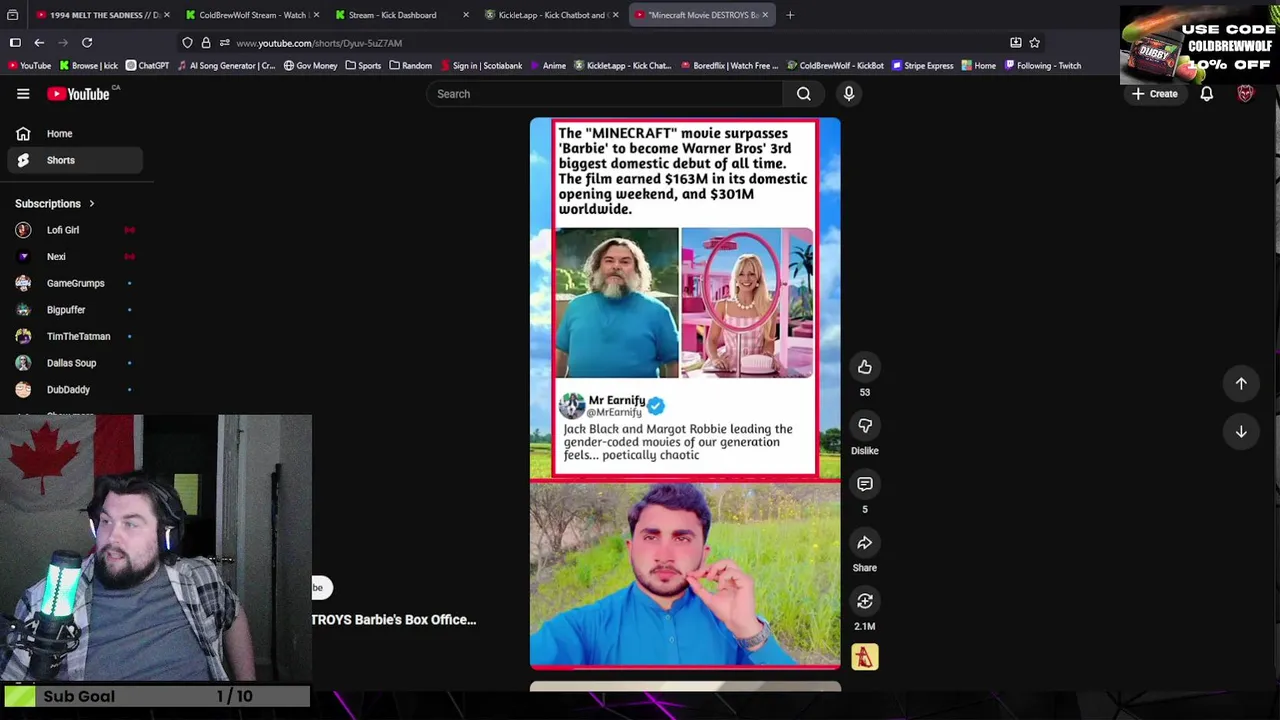
Task: Open the Stripe Express bookmark
Action: coord(922,66)
